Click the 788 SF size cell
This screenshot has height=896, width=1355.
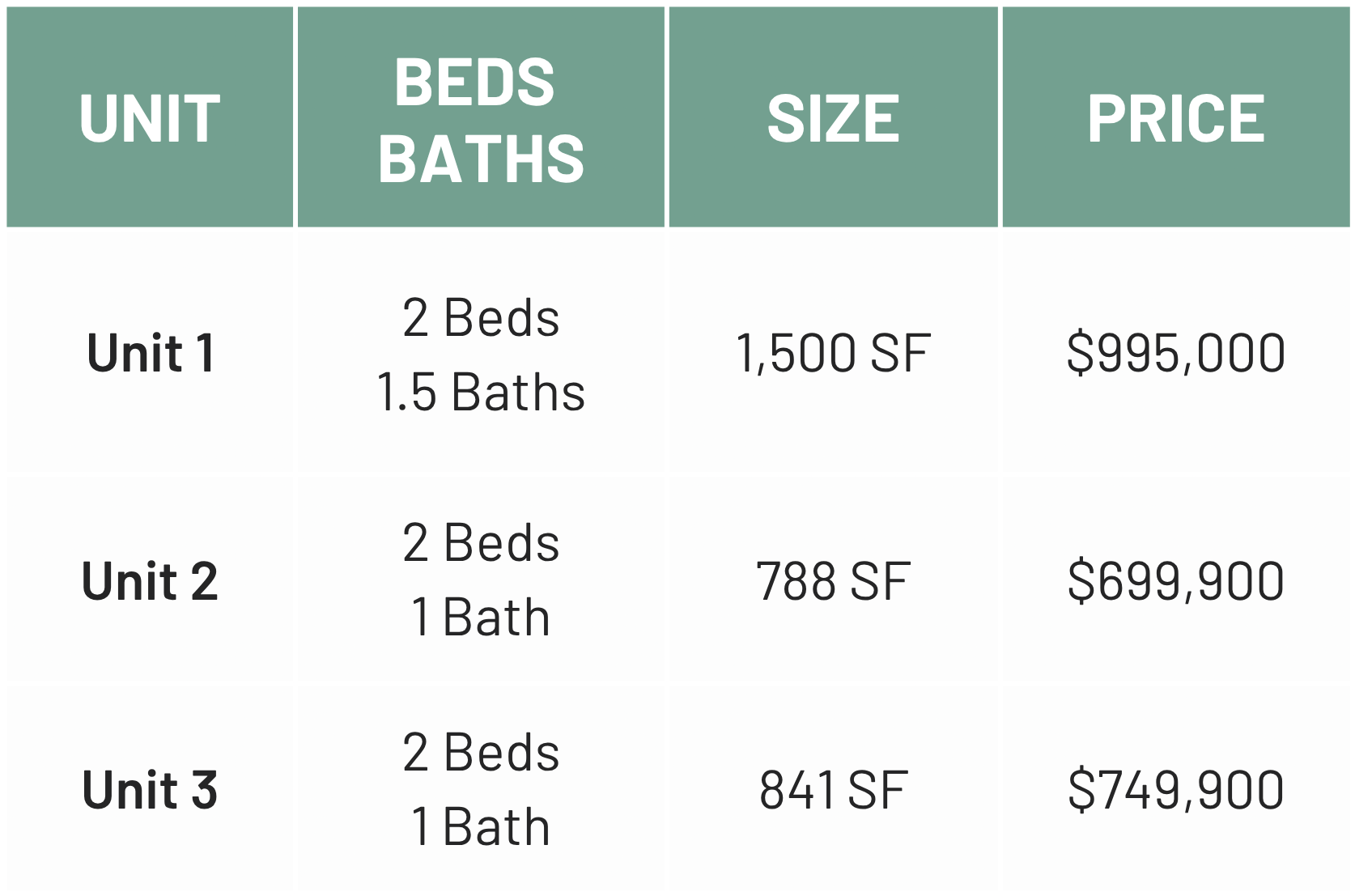pyautogui.click(x=833, y=581)
